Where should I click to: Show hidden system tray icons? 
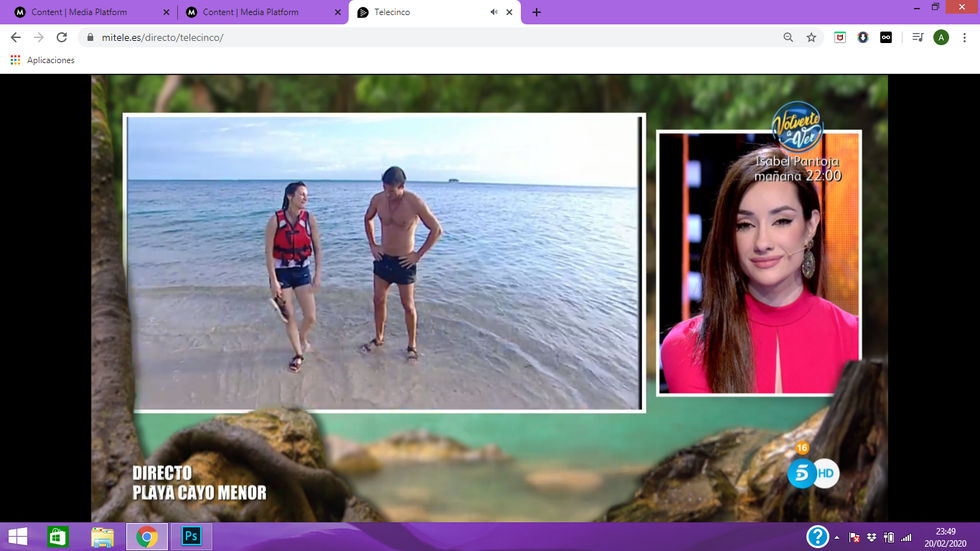[837, 537]
